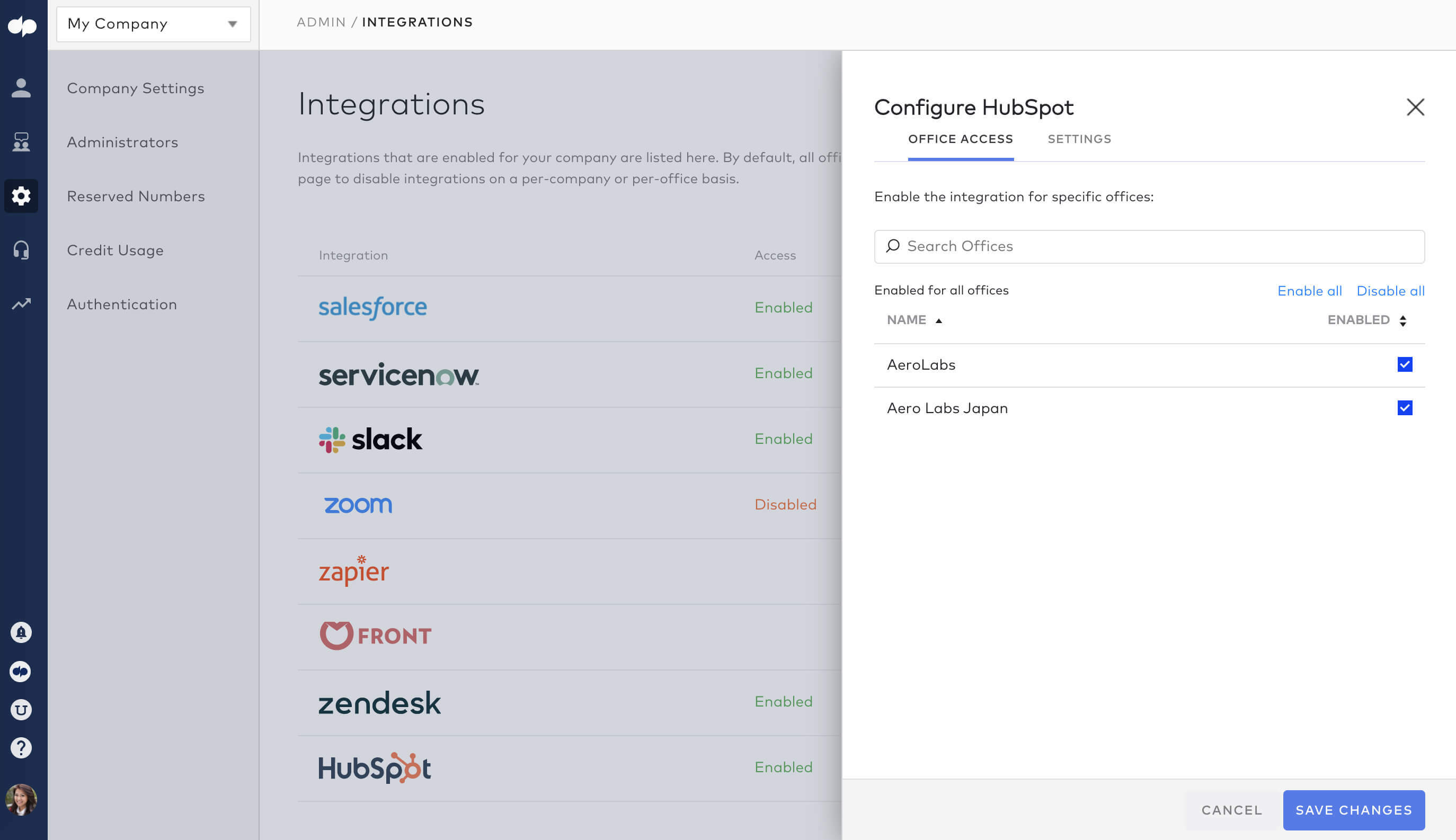Screen dimensions: 1456x840
Task: Select the Zoom integration logo
Action: 358,505
